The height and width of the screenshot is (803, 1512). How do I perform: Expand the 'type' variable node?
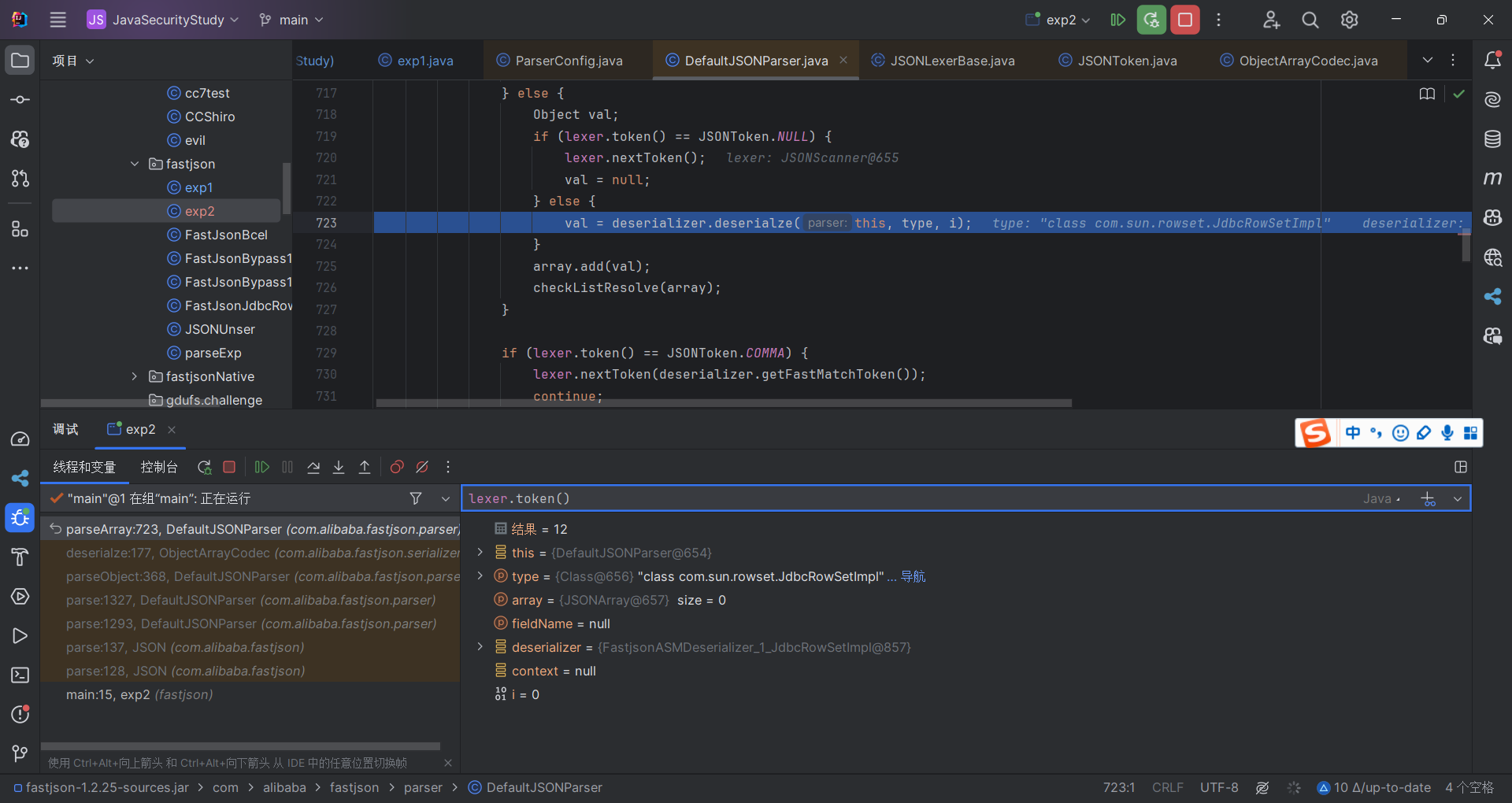pos(480,576)
